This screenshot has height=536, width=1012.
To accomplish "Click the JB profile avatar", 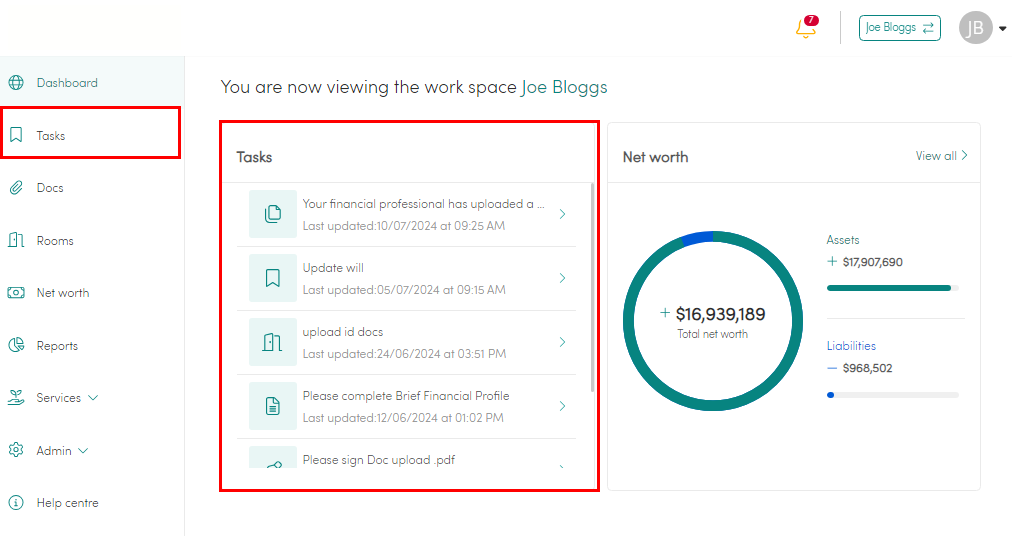I will (975, 28).
